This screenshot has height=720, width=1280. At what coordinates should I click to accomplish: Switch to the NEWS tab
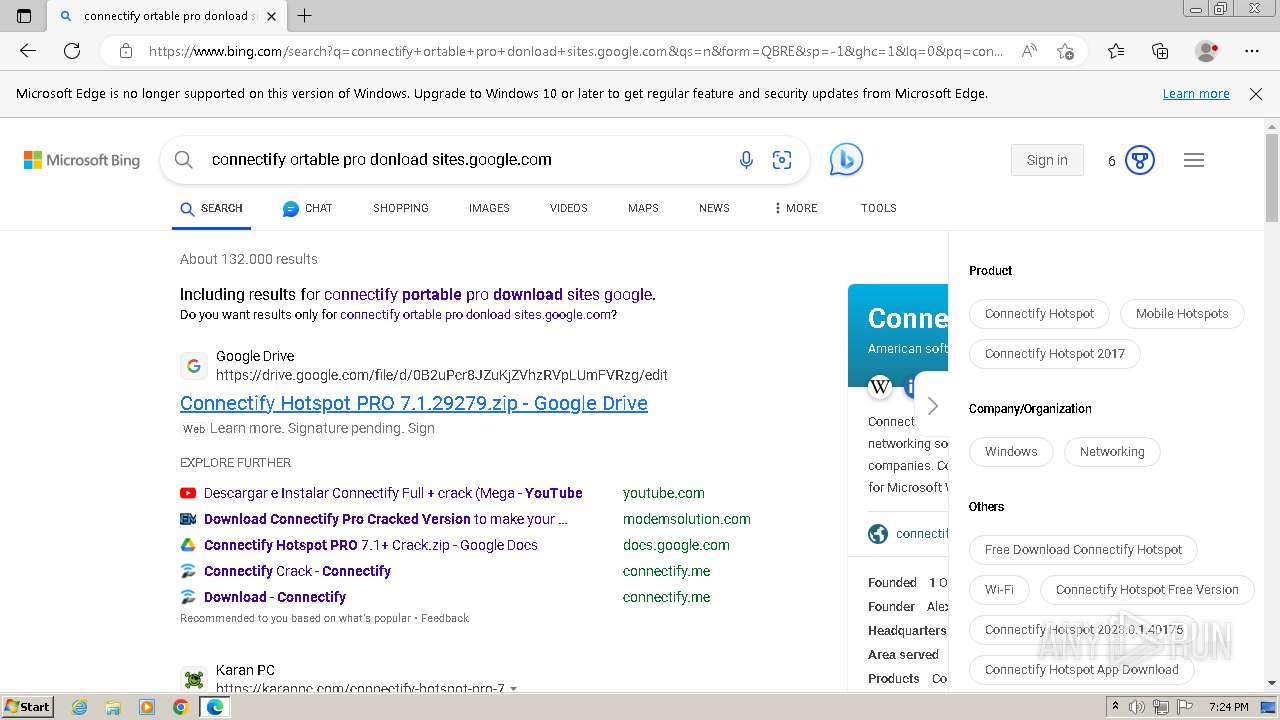click(x=714, y=208)
